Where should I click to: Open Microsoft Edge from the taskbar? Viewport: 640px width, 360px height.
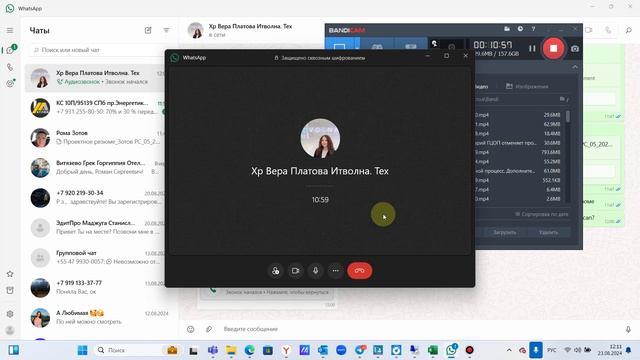pos(249,350)
